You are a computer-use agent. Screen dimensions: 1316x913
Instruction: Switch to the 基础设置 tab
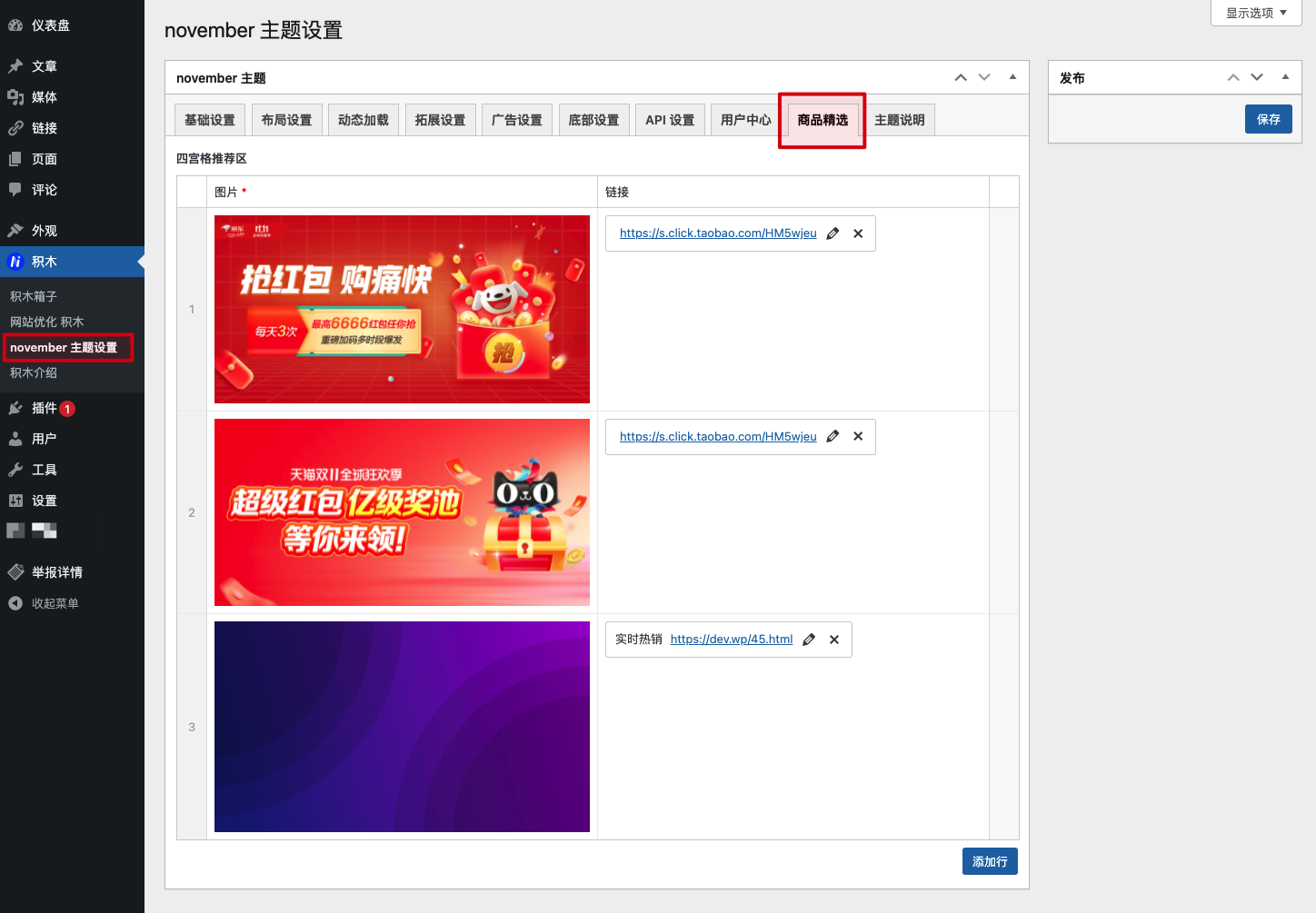tap(209, 120)
